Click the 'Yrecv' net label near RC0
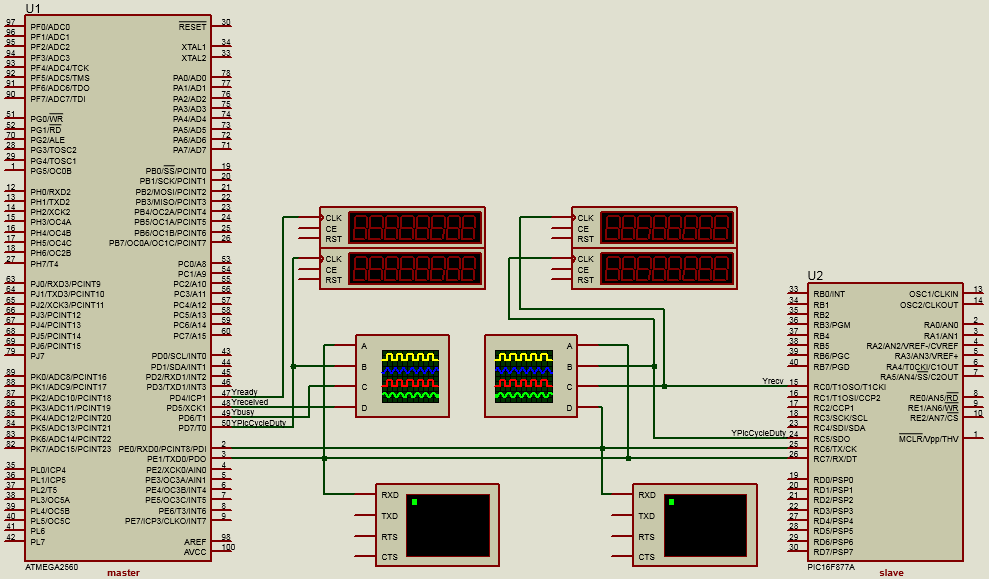This screenshot has height=579, width=989. click(x=773, y=381)
